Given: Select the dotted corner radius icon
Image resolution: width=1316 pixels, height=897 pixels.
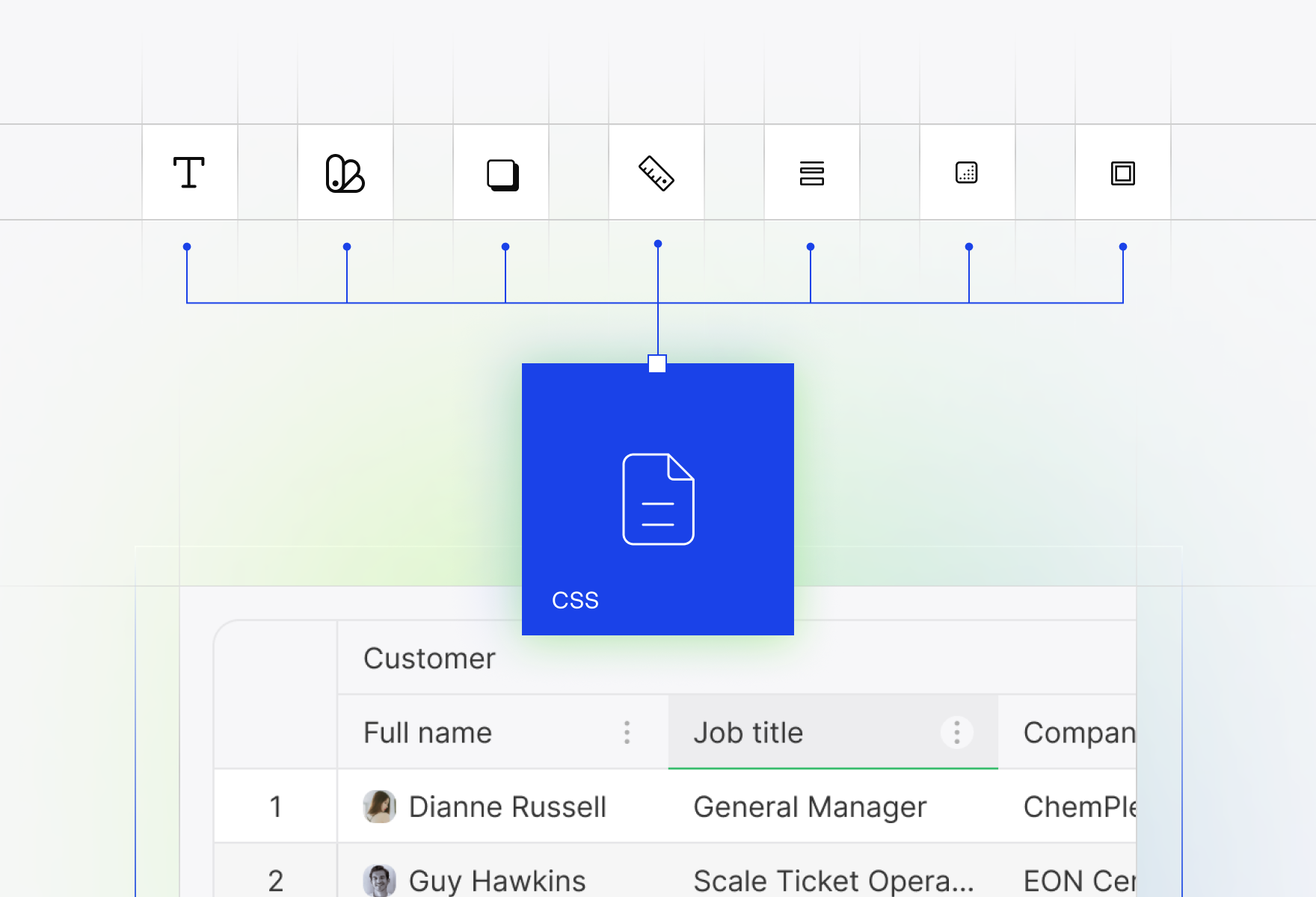Looking at the screenshot, I should pos(967,173).
